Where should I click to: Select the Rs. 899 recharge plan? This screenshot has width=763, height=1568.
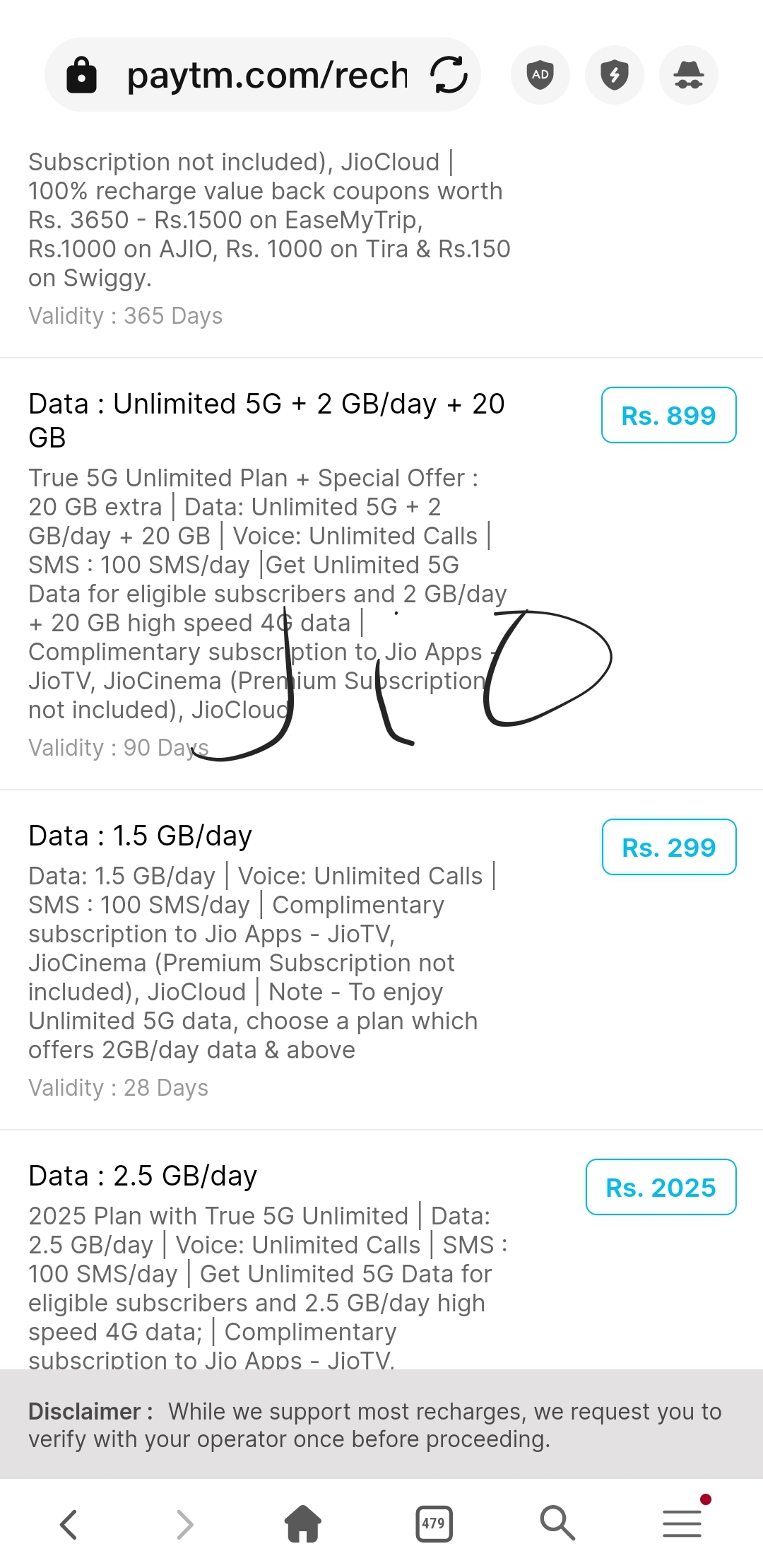[x=668, y=416]
